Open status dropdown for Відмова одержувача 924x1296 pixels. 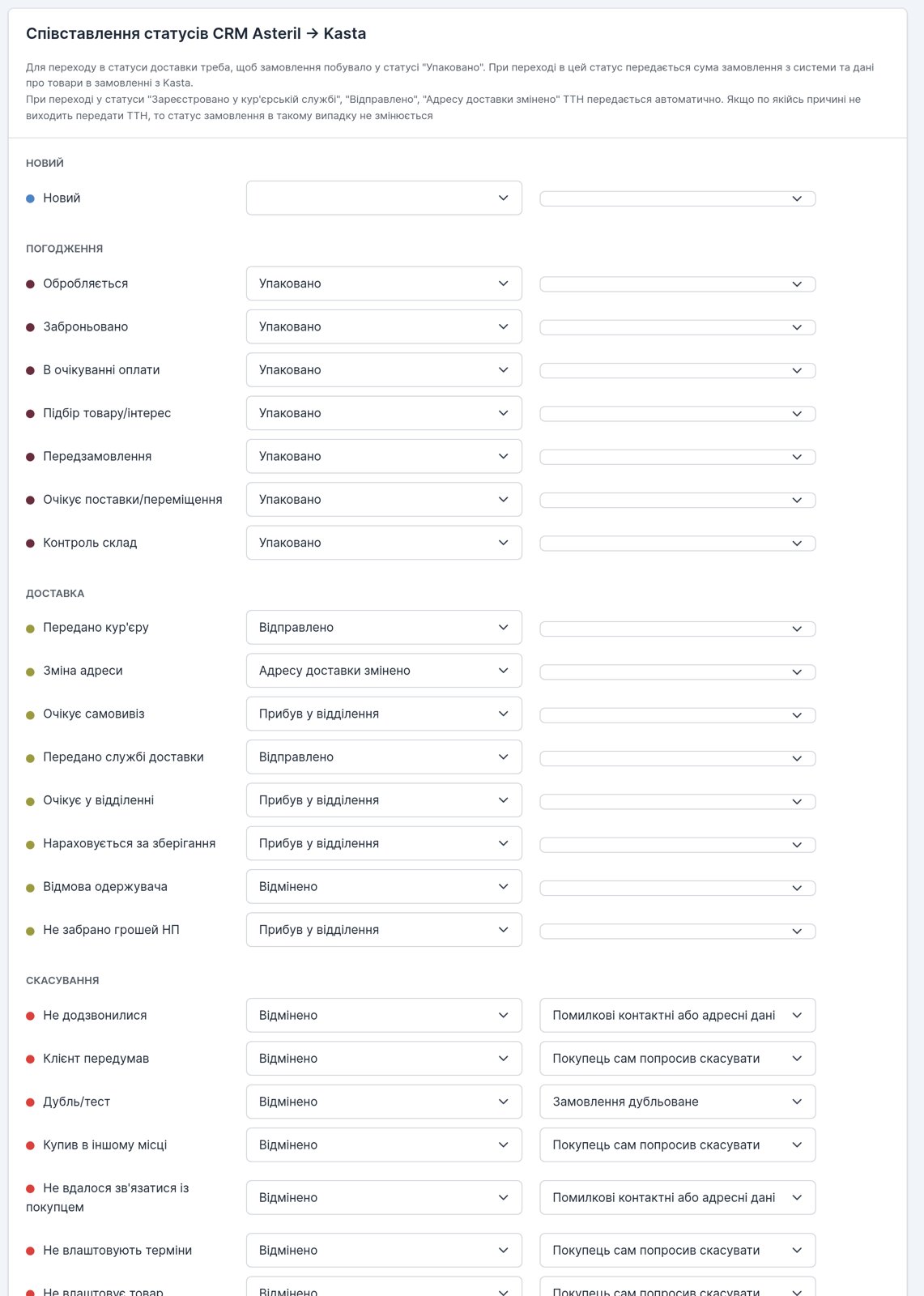(x=384, y=886)
